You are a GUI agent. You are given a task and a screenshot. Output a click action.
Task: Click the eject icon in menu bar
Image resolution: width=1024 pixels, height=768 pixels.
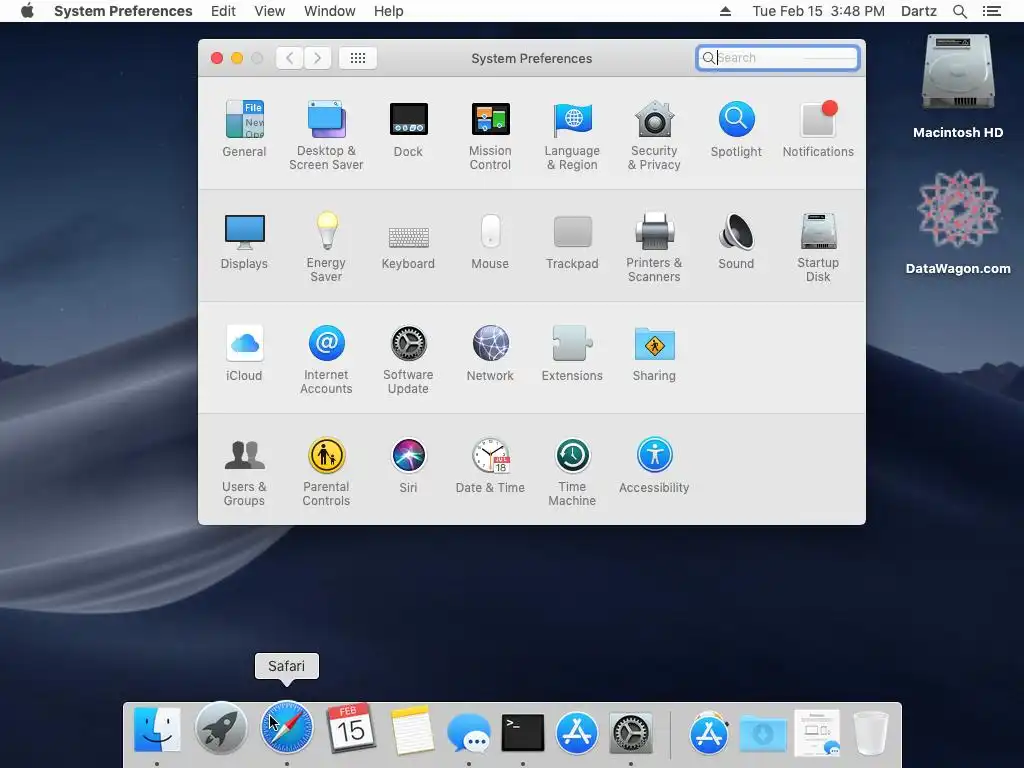click(726, 11)
